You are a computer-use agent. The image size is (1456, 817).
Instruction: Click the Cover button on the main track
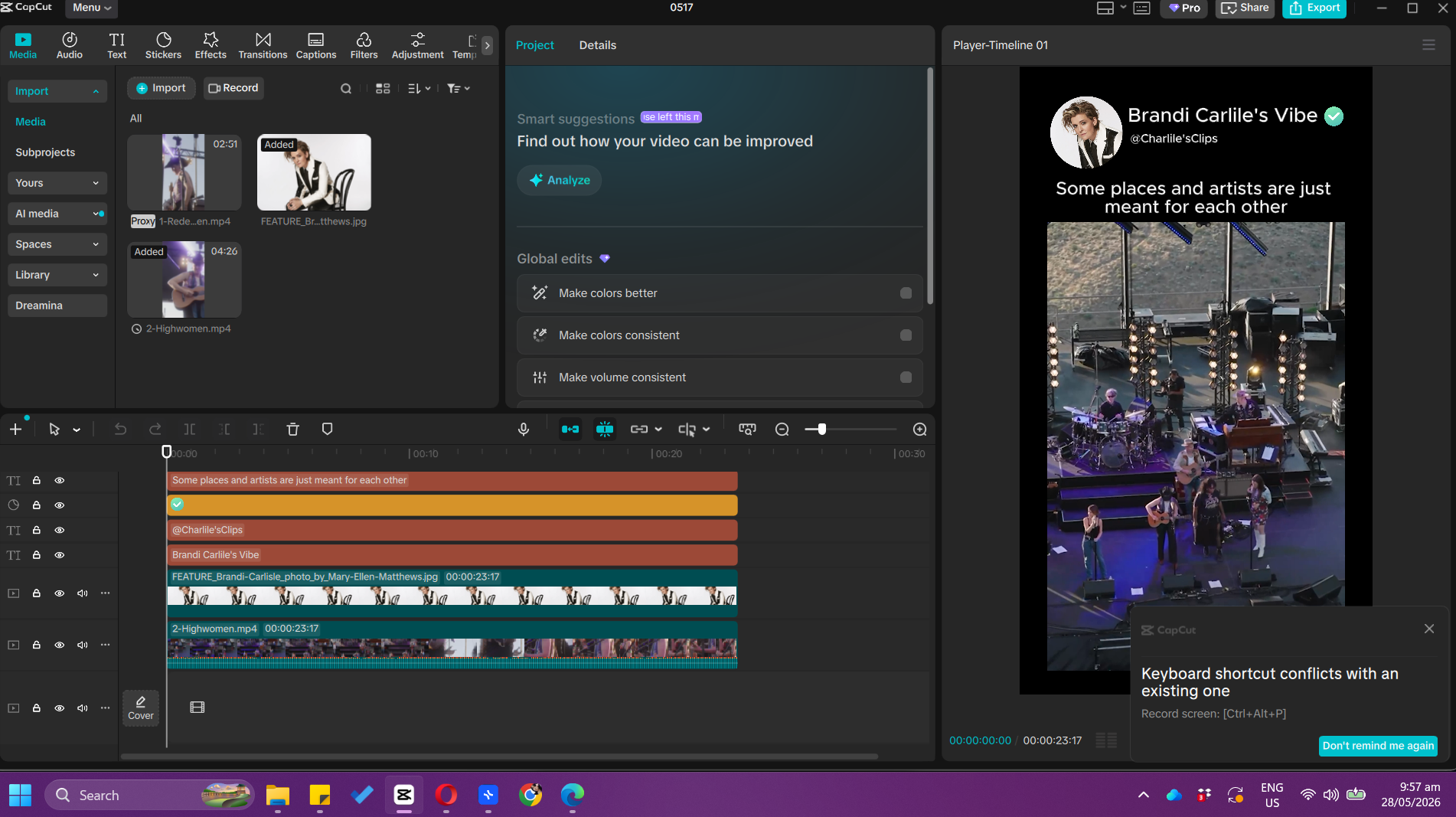pyautogui.click(x=141, y=708)
